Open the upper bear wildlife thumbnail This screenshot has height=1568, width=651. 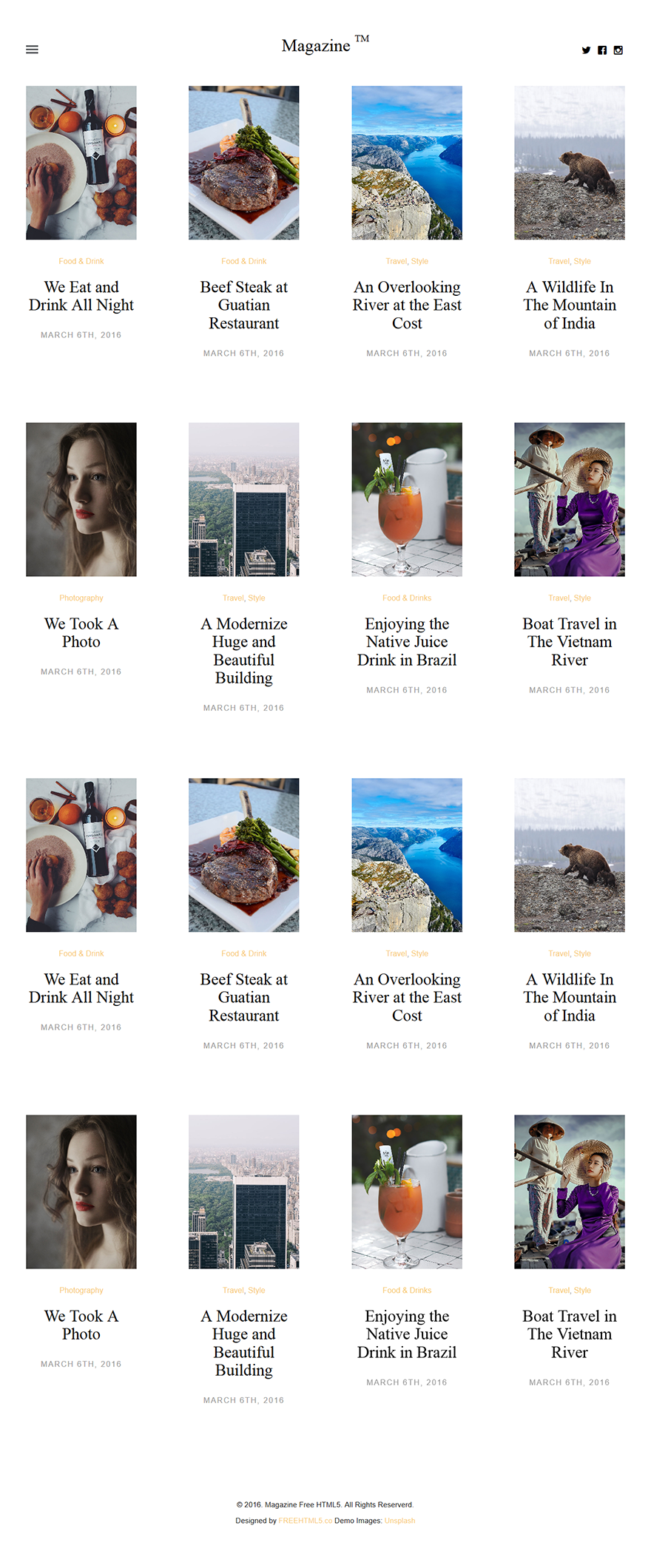[570, 163]
